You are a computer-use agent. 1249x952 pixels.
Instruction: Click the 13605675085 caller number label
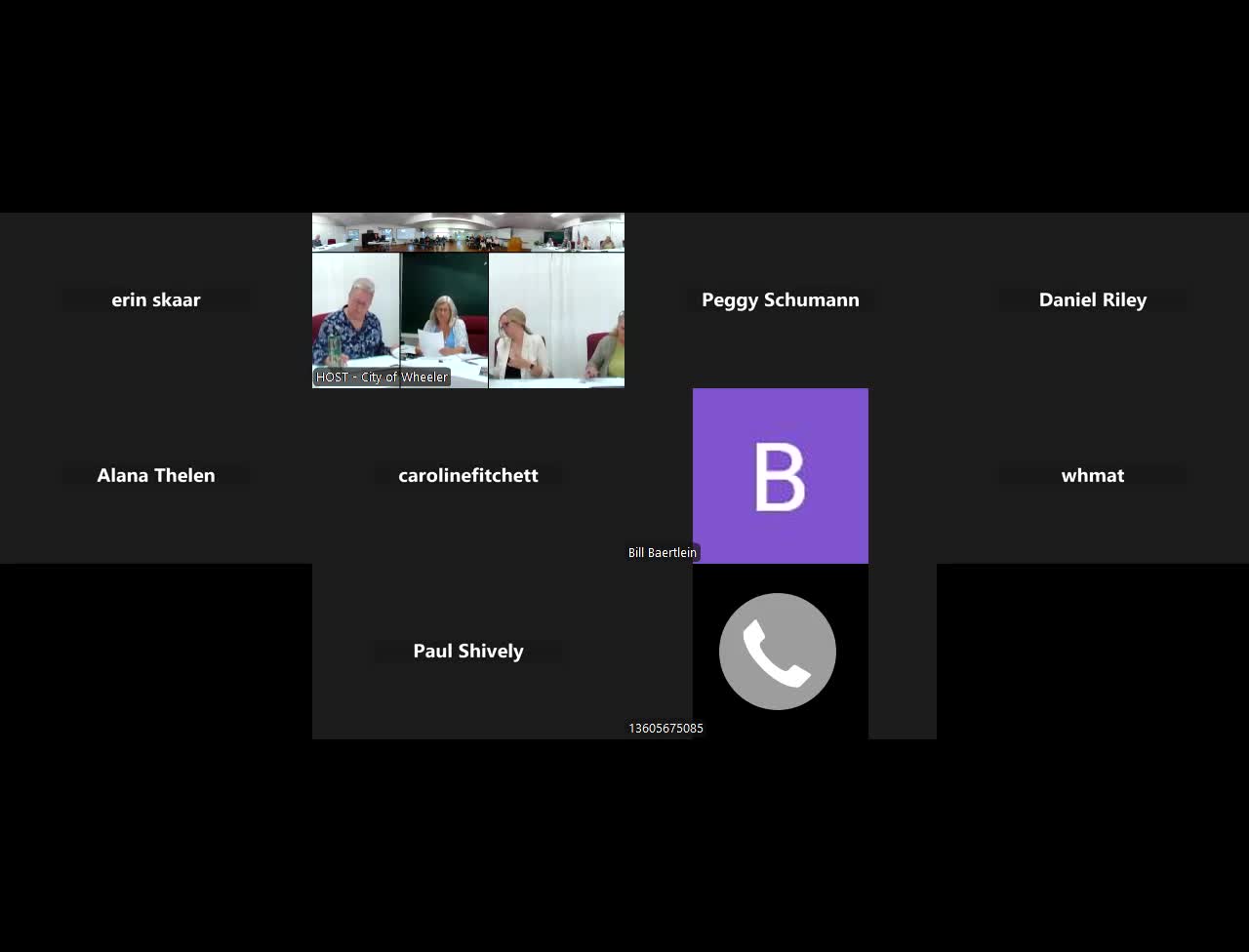(665, 729)
